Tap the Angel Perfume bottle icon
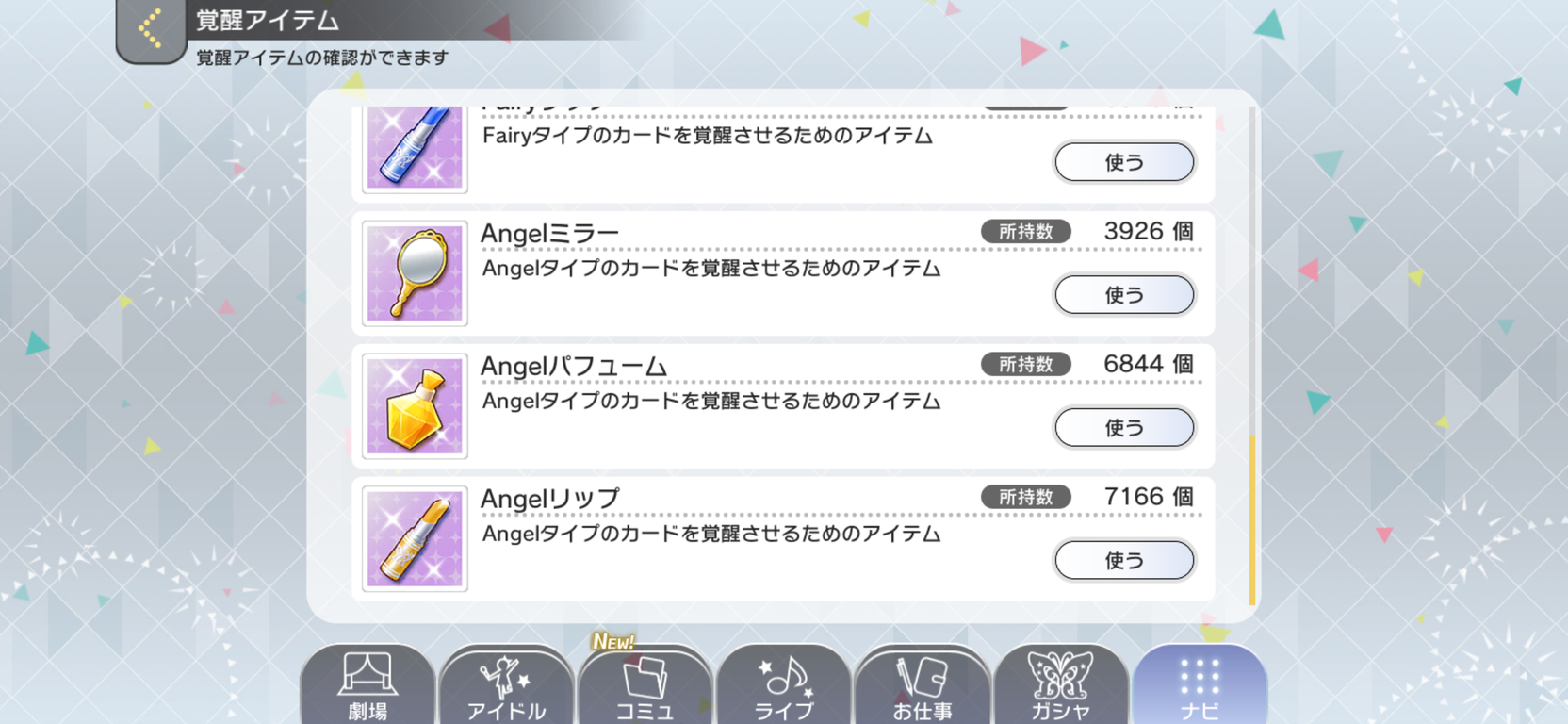Viewport: 1568px width, 724px height. tap(415, 406)
